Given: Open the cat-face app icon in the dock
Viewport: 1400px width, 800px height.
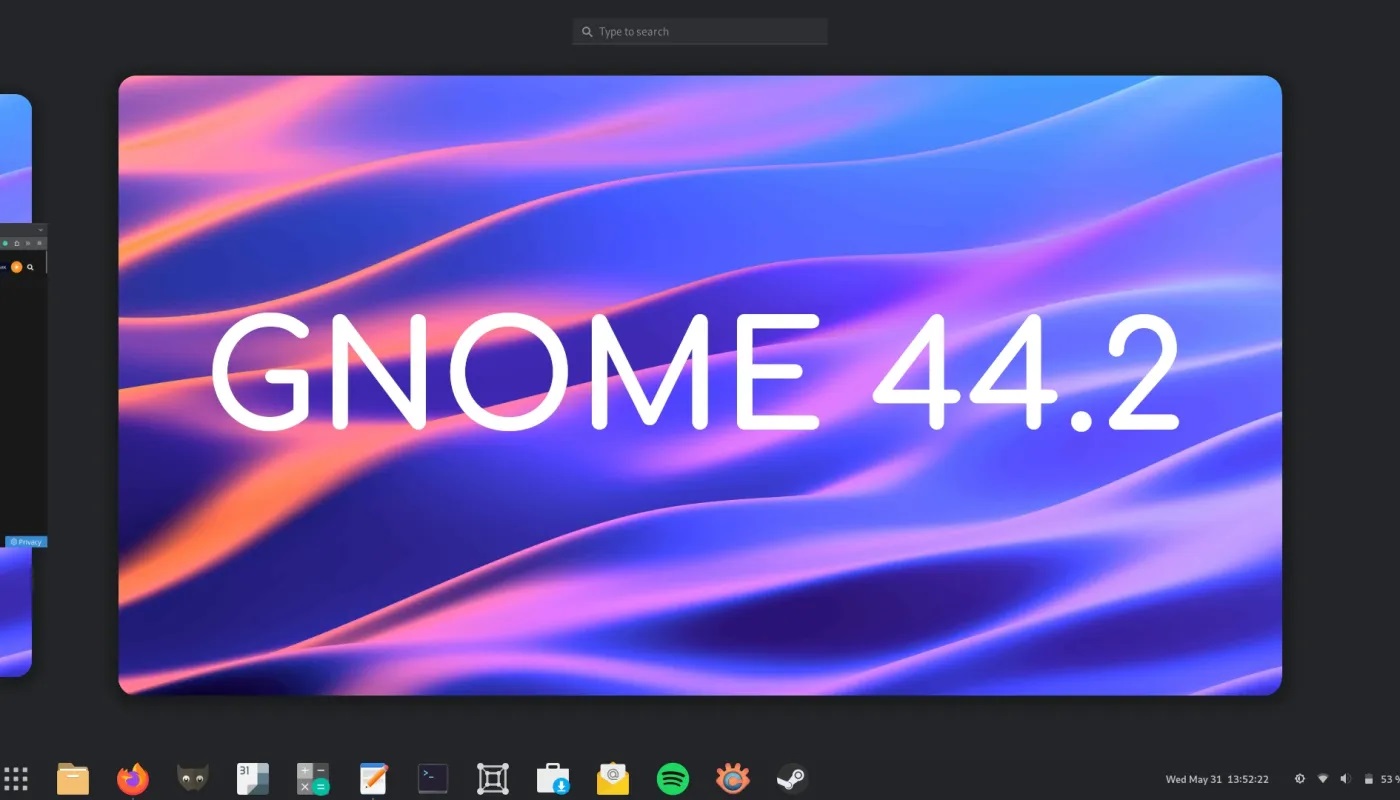Looking at the screenshot, I should coord(192,778).
